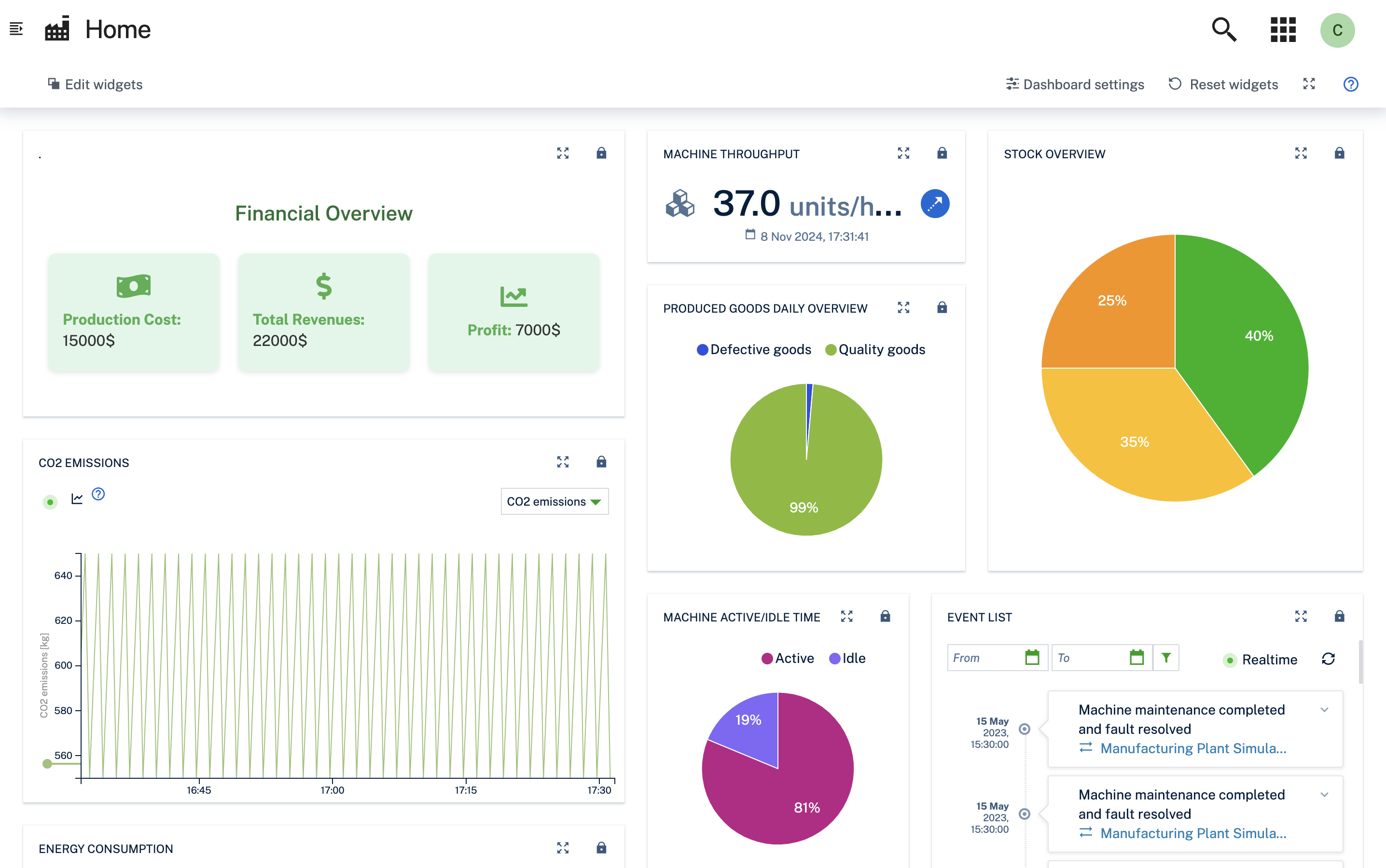Open user avatar C menu
The image size is (1386, 868).
tap(1337, 30)
